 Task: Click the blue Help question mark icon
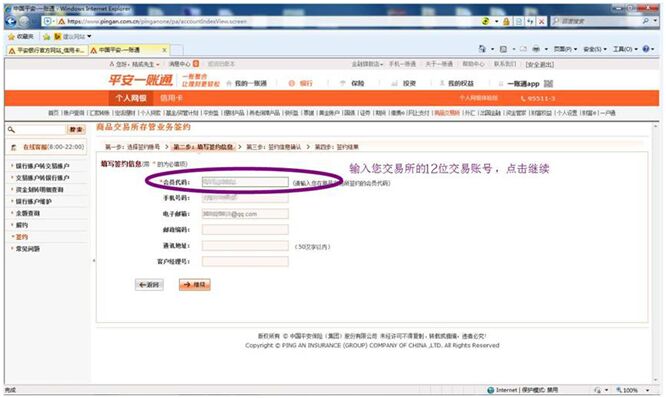pyautogui.click(x=646, y=49)
